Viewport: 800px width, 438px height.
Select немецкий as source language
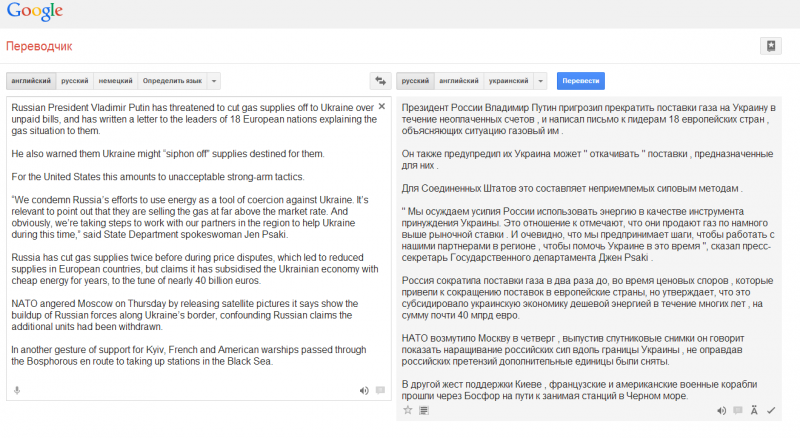115,81
